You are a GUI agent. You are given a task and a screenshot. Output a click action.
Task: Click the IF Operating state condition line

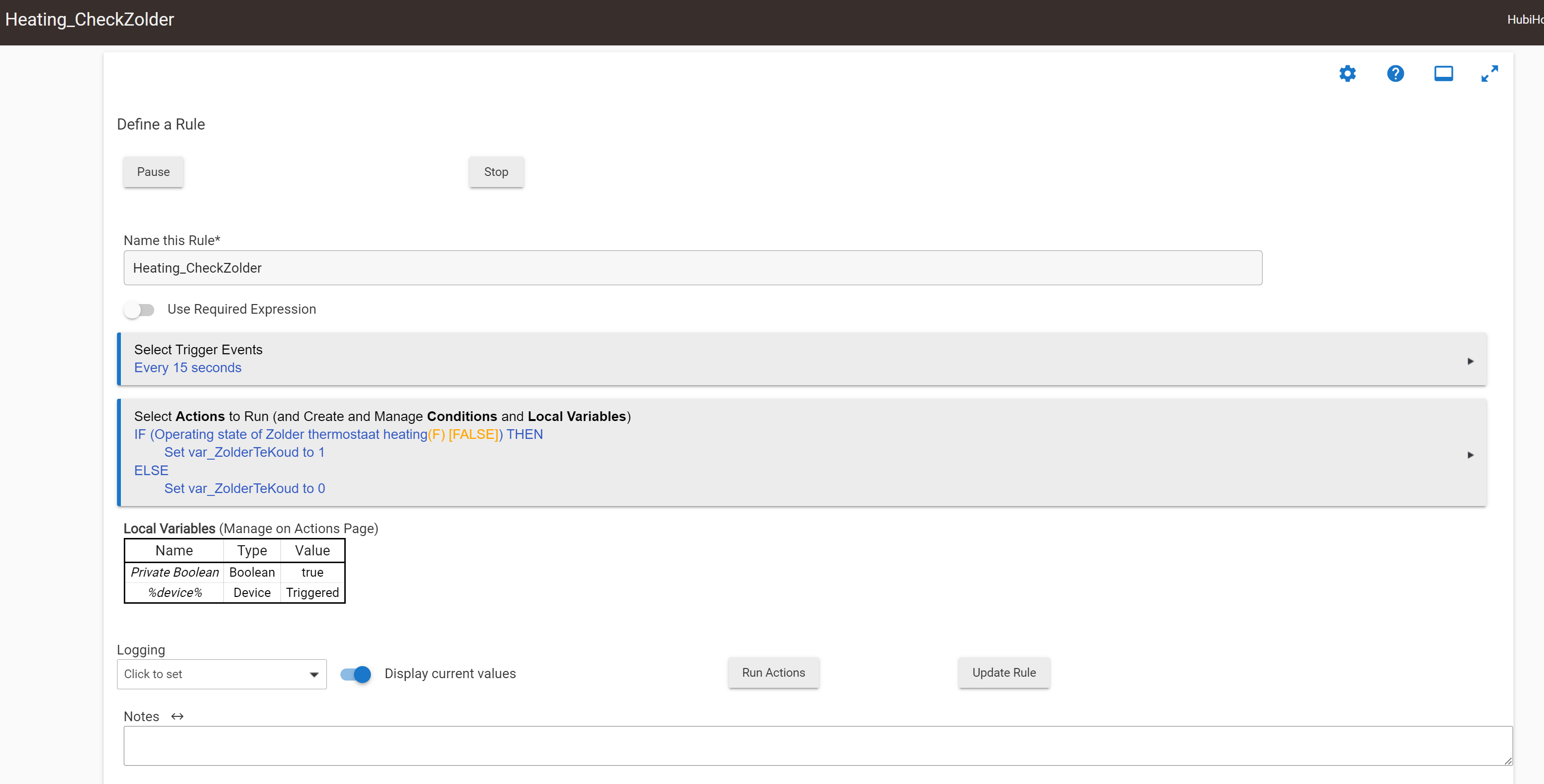(338, 434)
